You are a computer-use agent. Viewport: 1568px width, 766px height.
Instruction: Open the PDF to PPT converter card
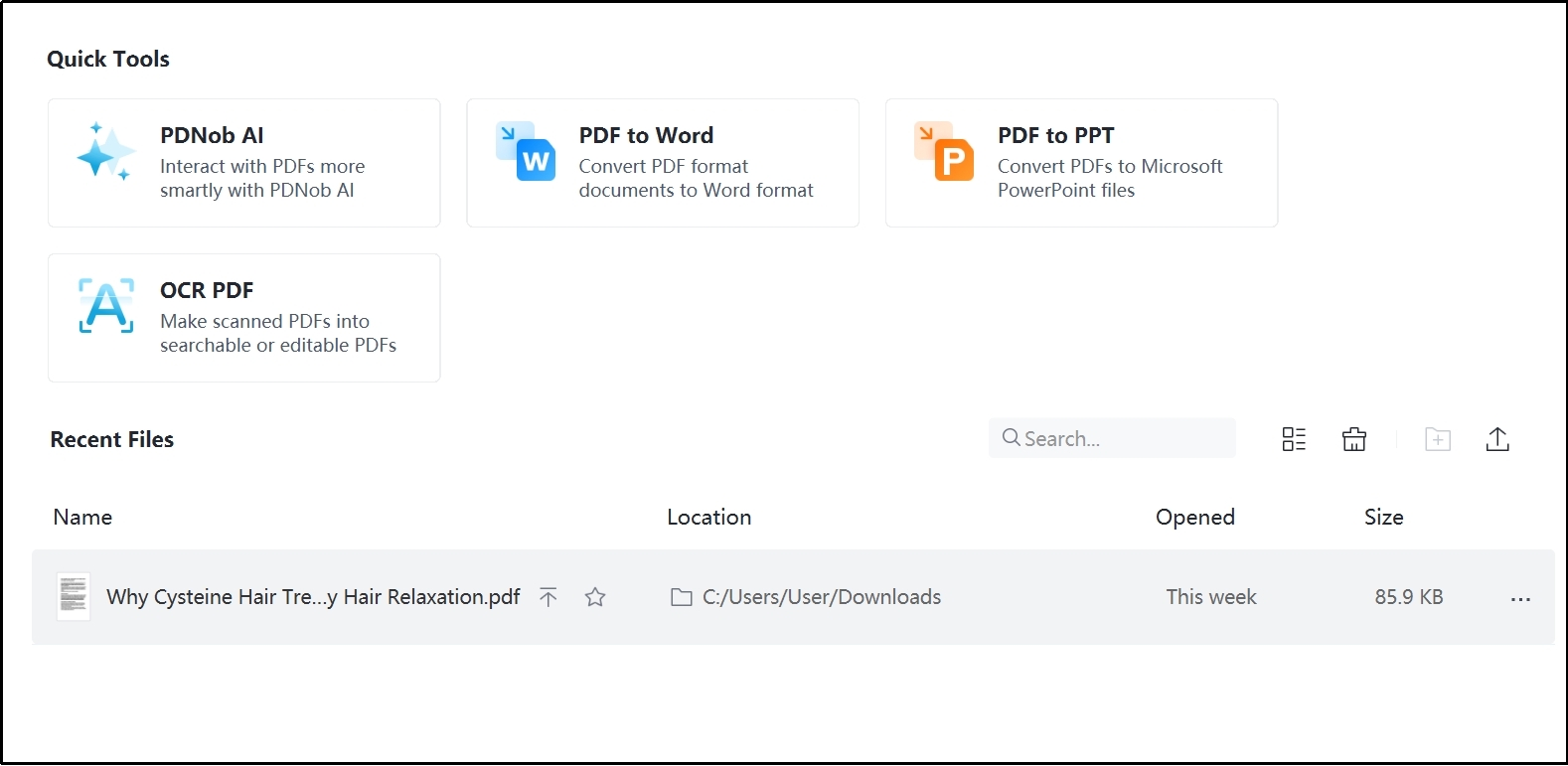click(x=1081, y=163)
